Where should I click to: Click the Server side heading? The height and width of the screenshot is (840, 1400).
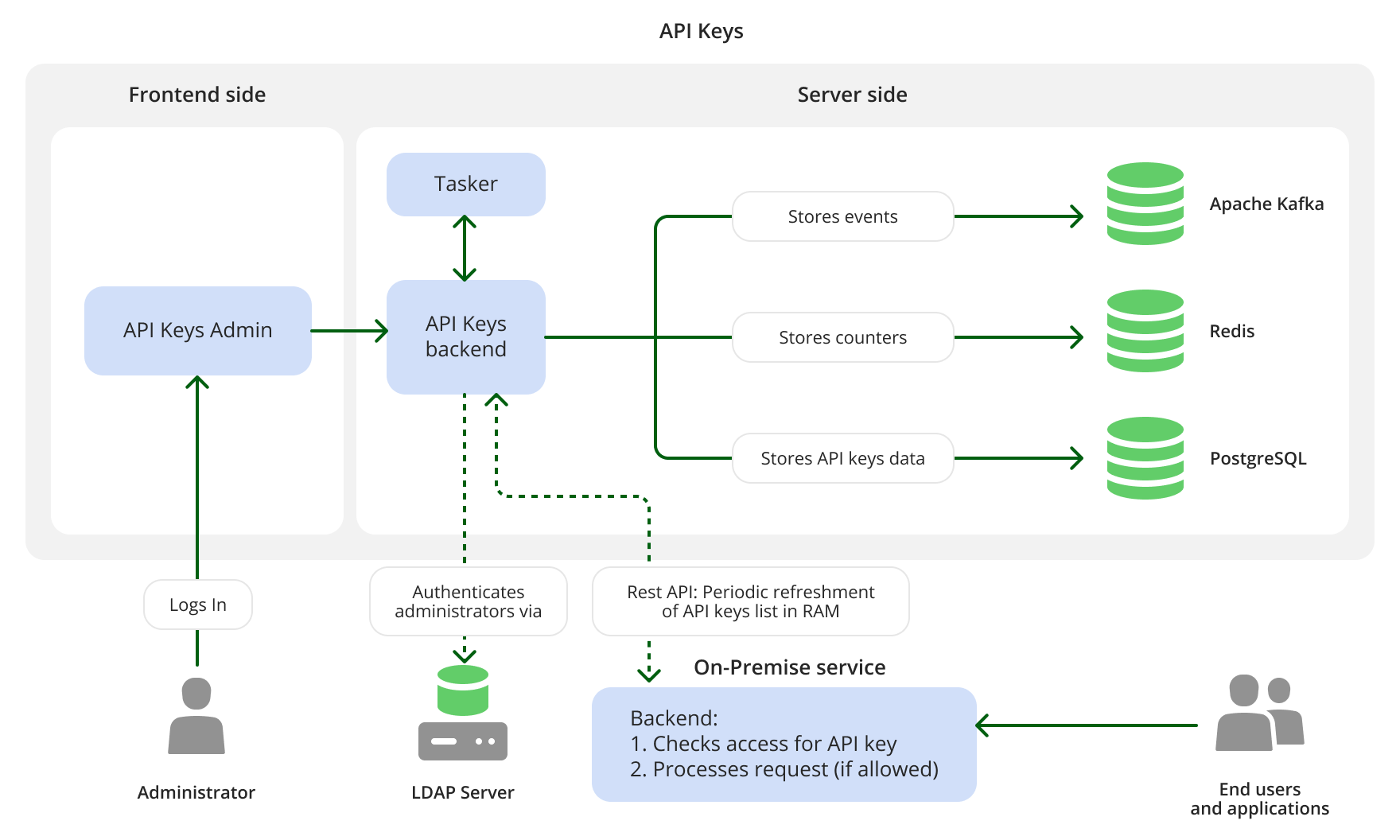tap(851, 95)
